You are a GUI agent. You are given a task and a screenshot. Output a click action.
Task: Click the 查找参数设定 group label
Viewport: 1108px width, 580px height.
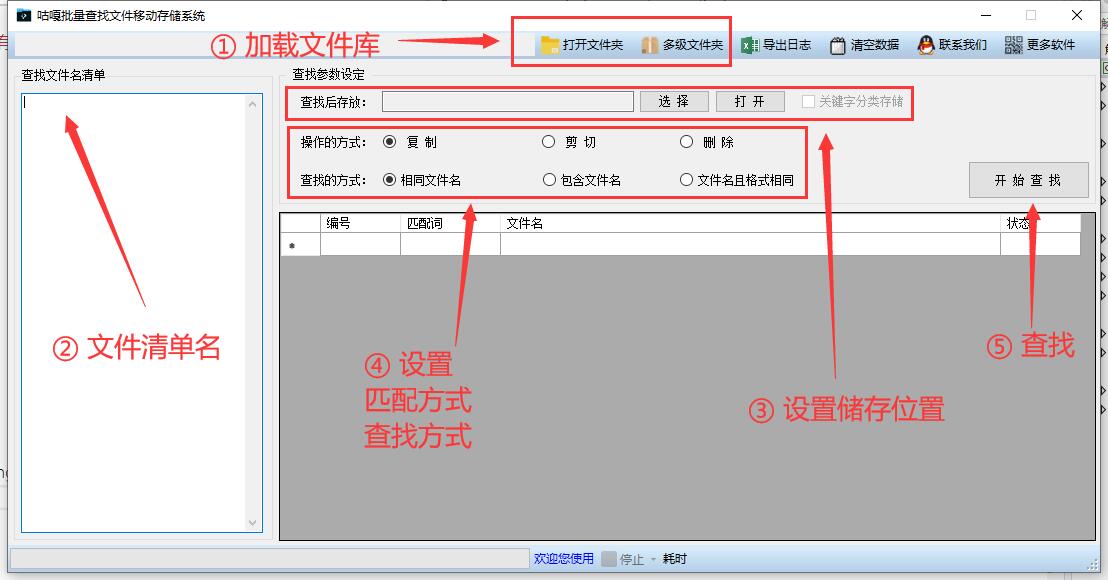tap(329, 74)
